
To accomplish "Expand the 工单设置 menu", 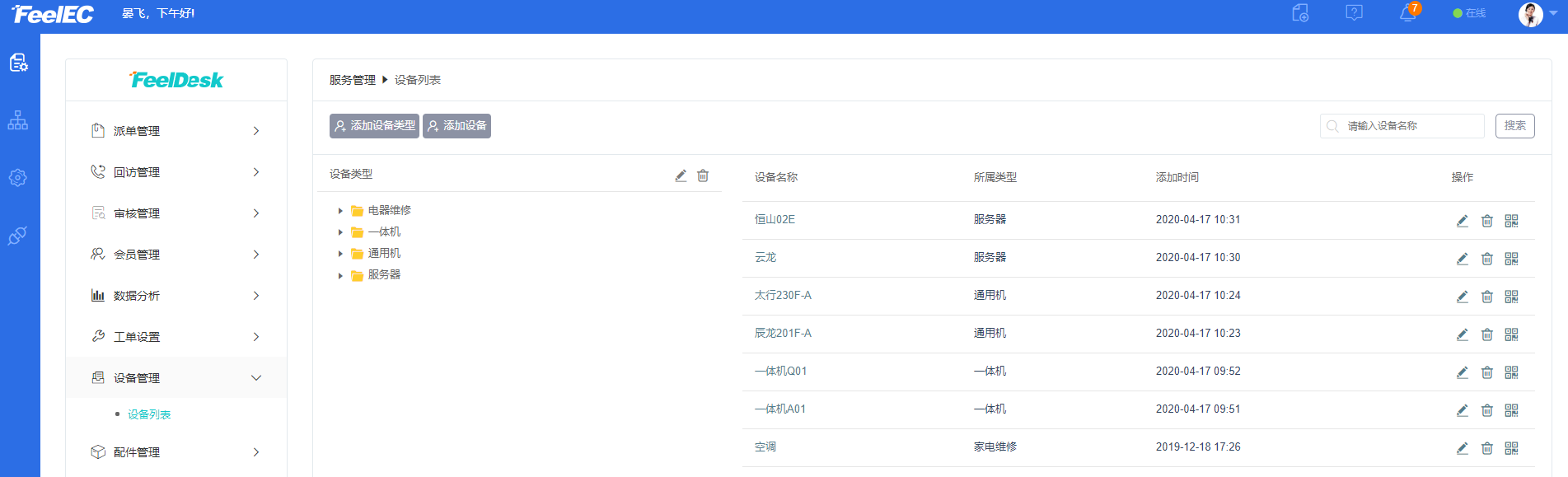I will 176,337.
